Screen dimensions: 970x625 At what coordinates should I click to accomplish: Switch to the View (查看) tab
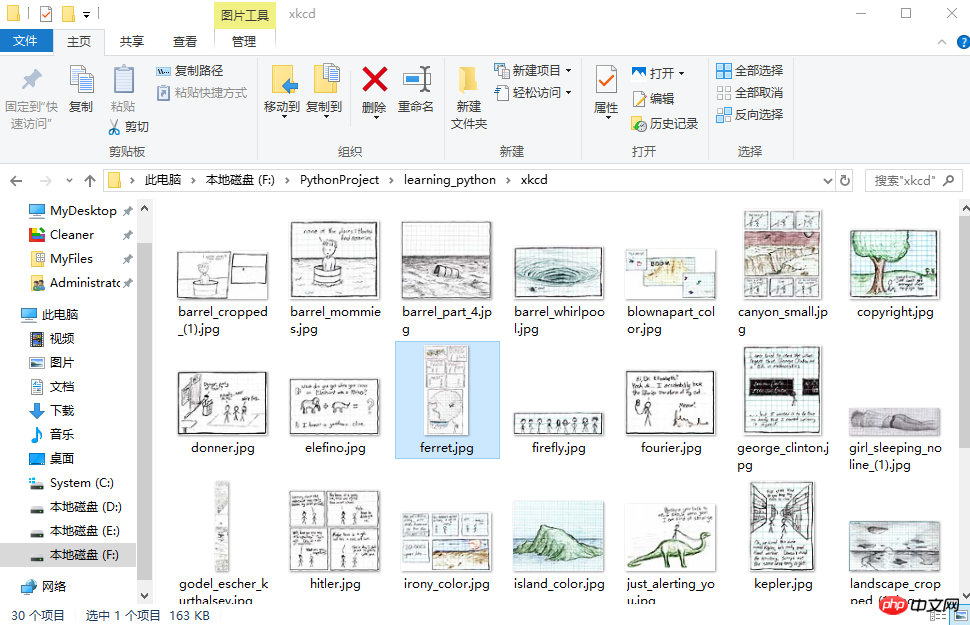pos(184,41)
